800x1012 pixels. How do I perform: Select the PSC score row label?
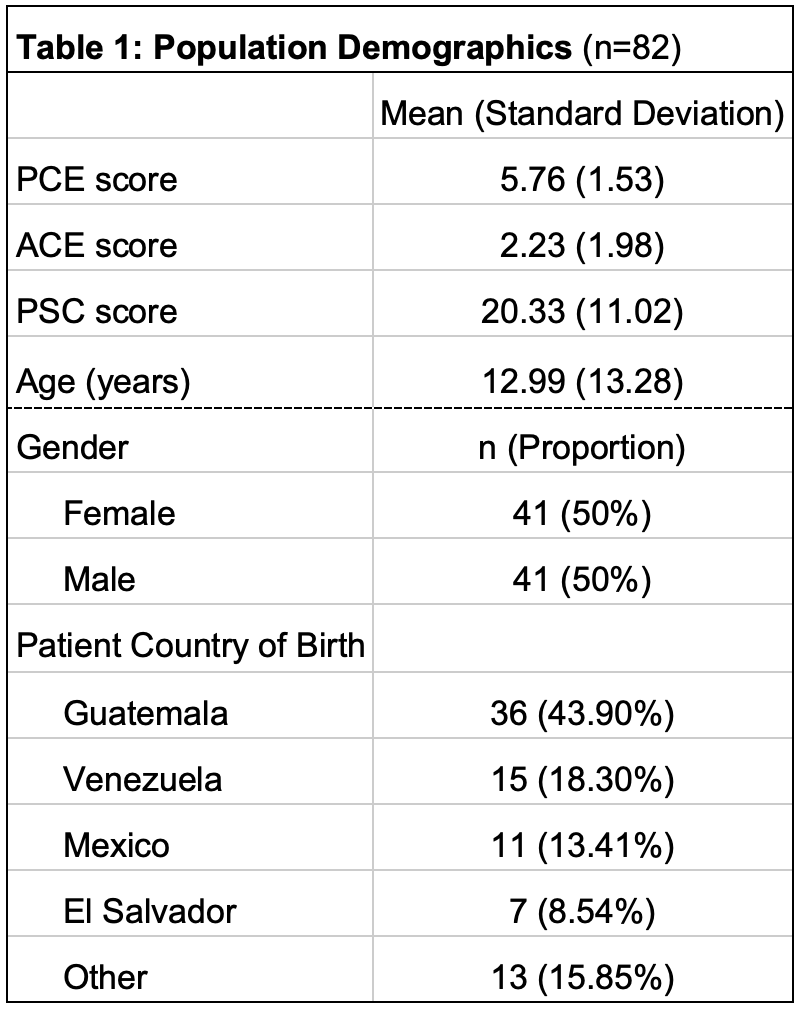pos(97,311)
